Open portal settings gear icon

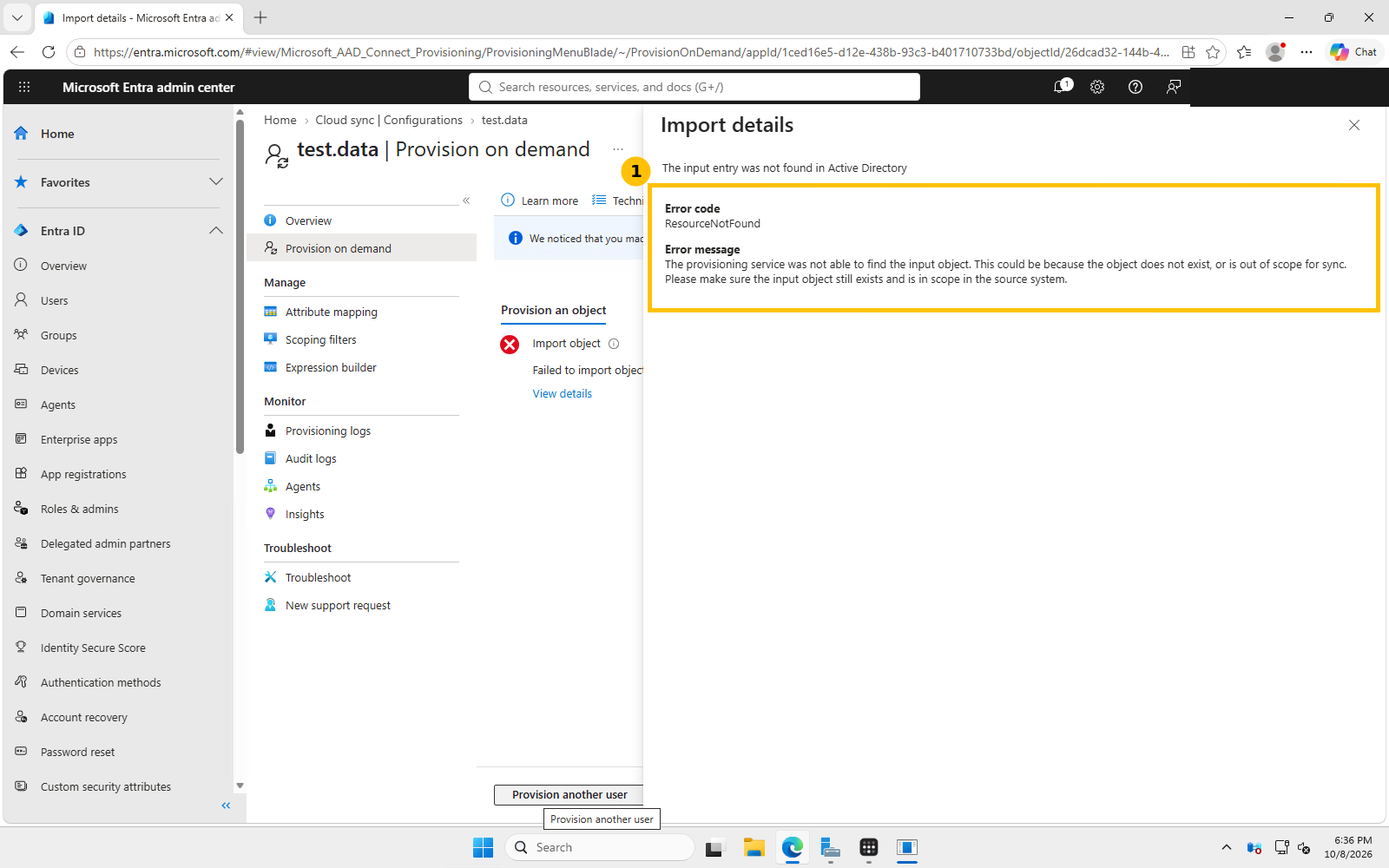(x=1097, y=87)
